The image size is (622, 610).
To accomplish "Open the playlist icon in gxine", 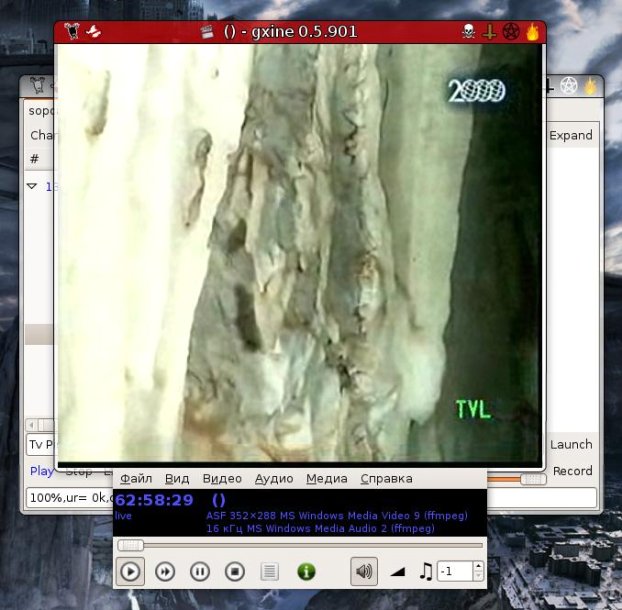I will (x=269, y=572).
